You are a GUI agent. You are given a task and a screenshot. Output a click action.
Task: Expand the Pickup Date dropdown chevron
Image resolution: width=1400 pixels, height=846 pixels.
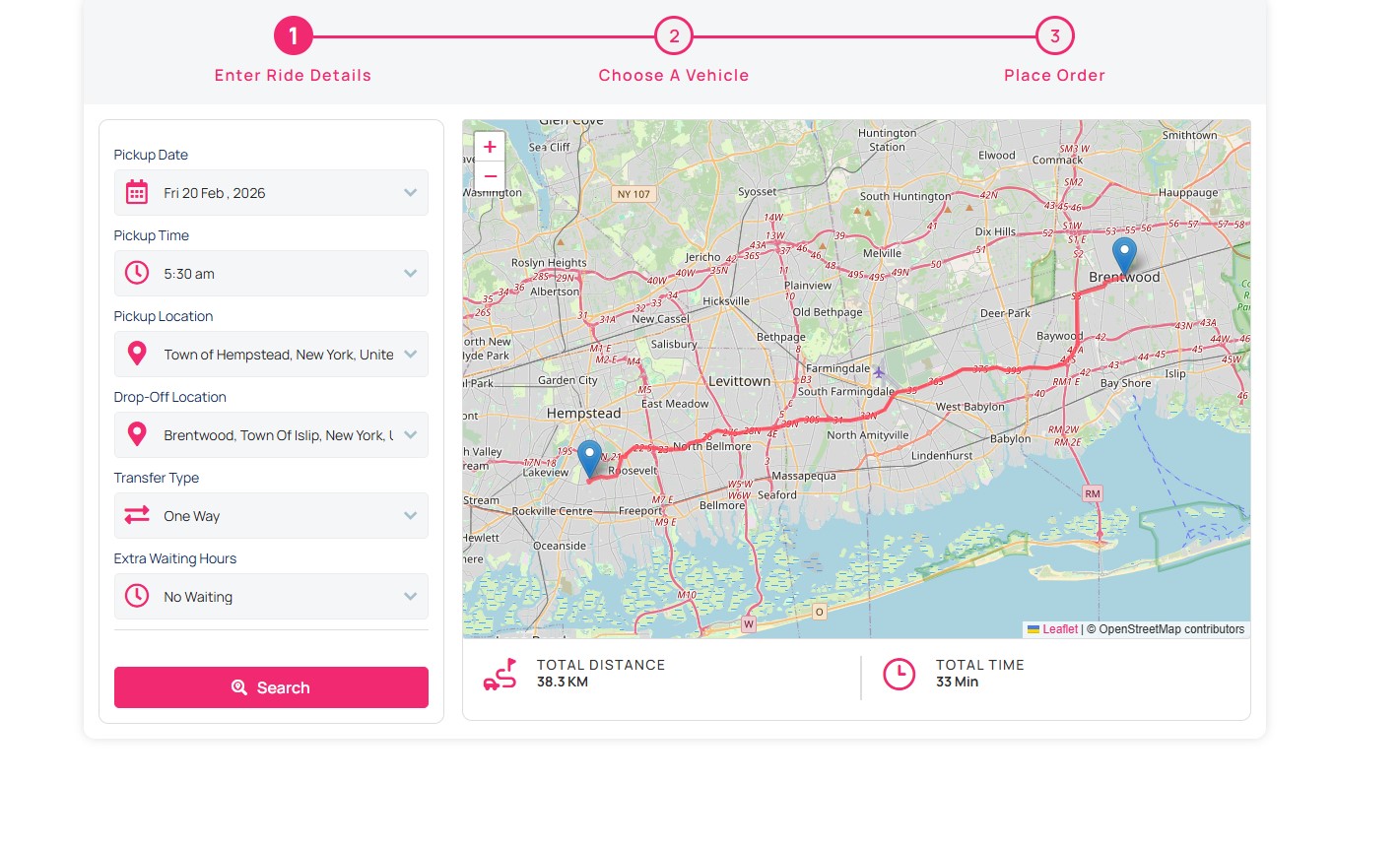coord(411,193)
